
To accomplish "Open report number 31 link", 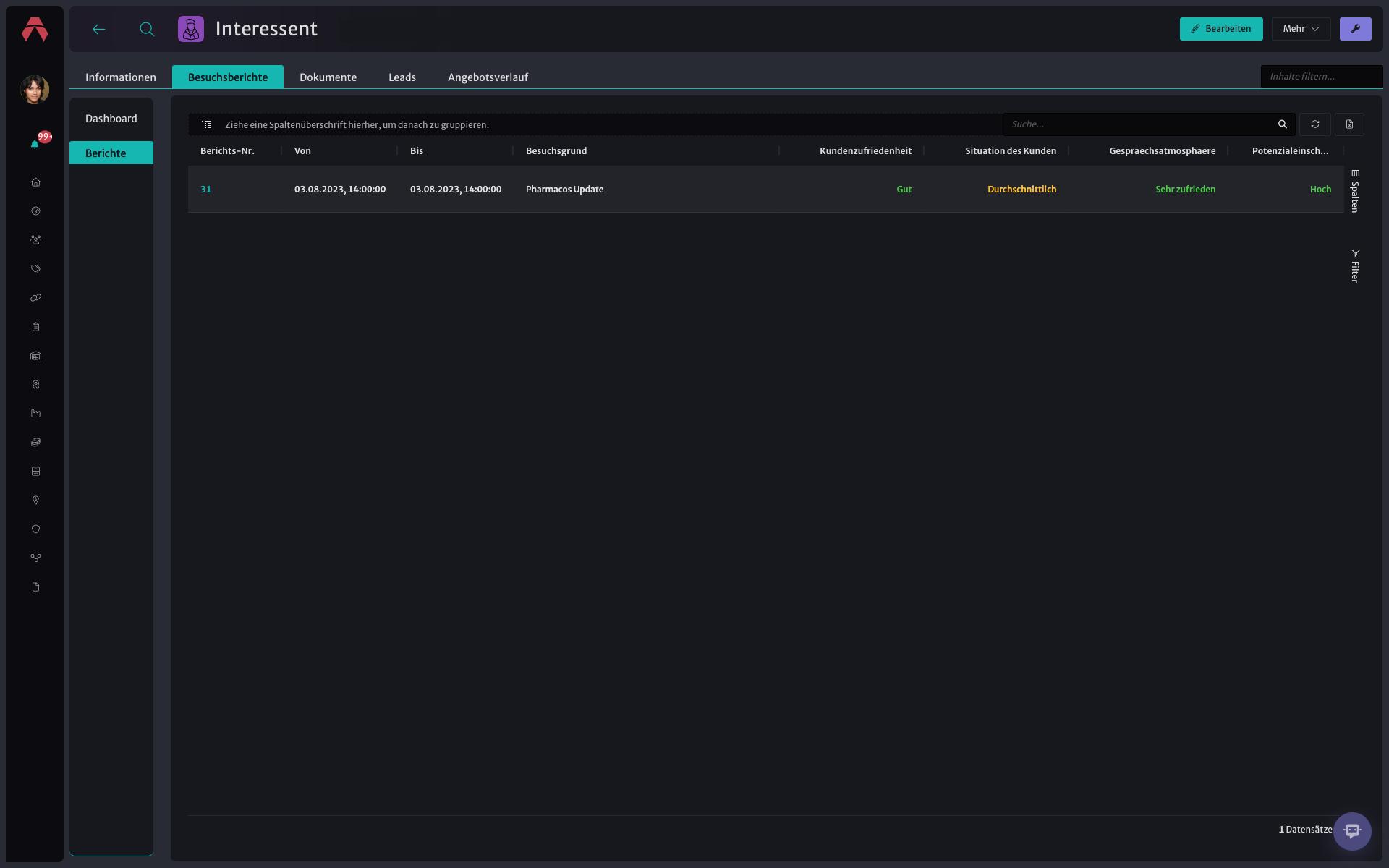I will tap(205, 190).
